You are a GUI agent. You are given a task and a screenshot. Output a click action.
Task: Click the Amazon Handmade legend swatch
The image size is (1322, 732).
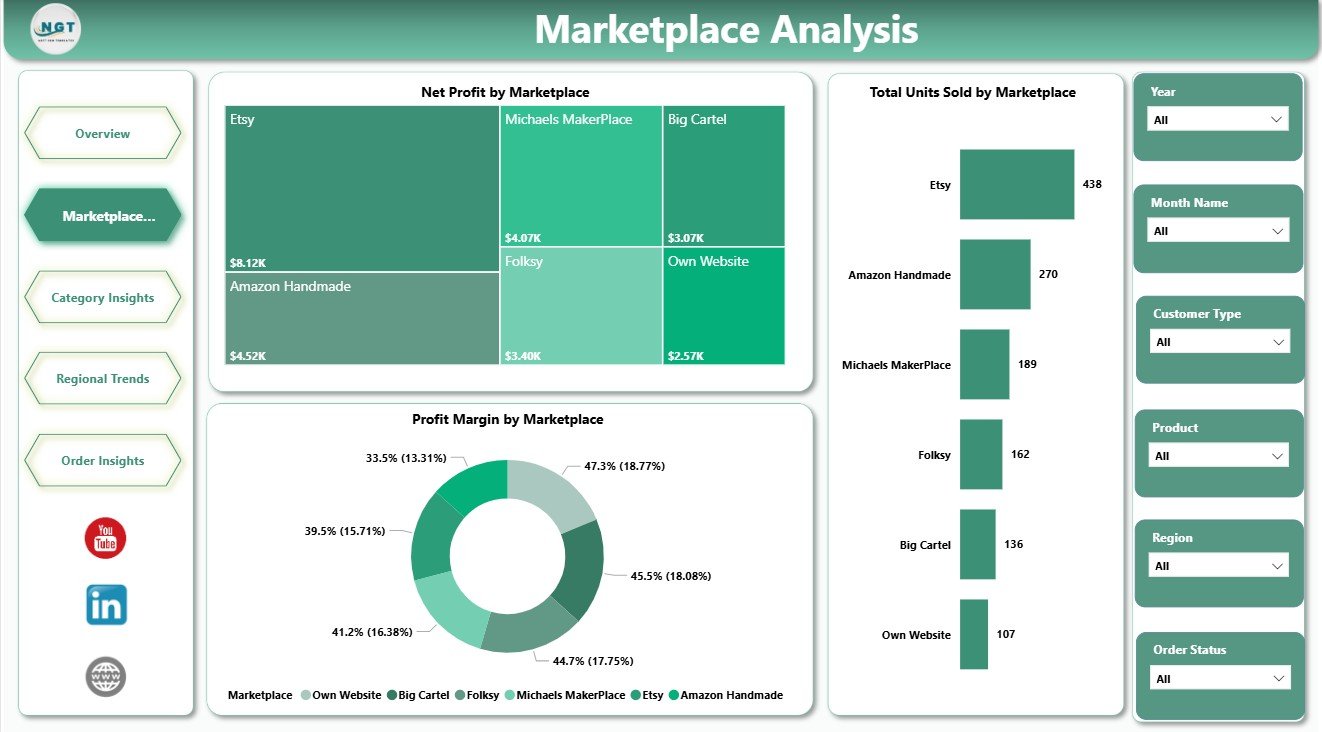coord(674,695)
